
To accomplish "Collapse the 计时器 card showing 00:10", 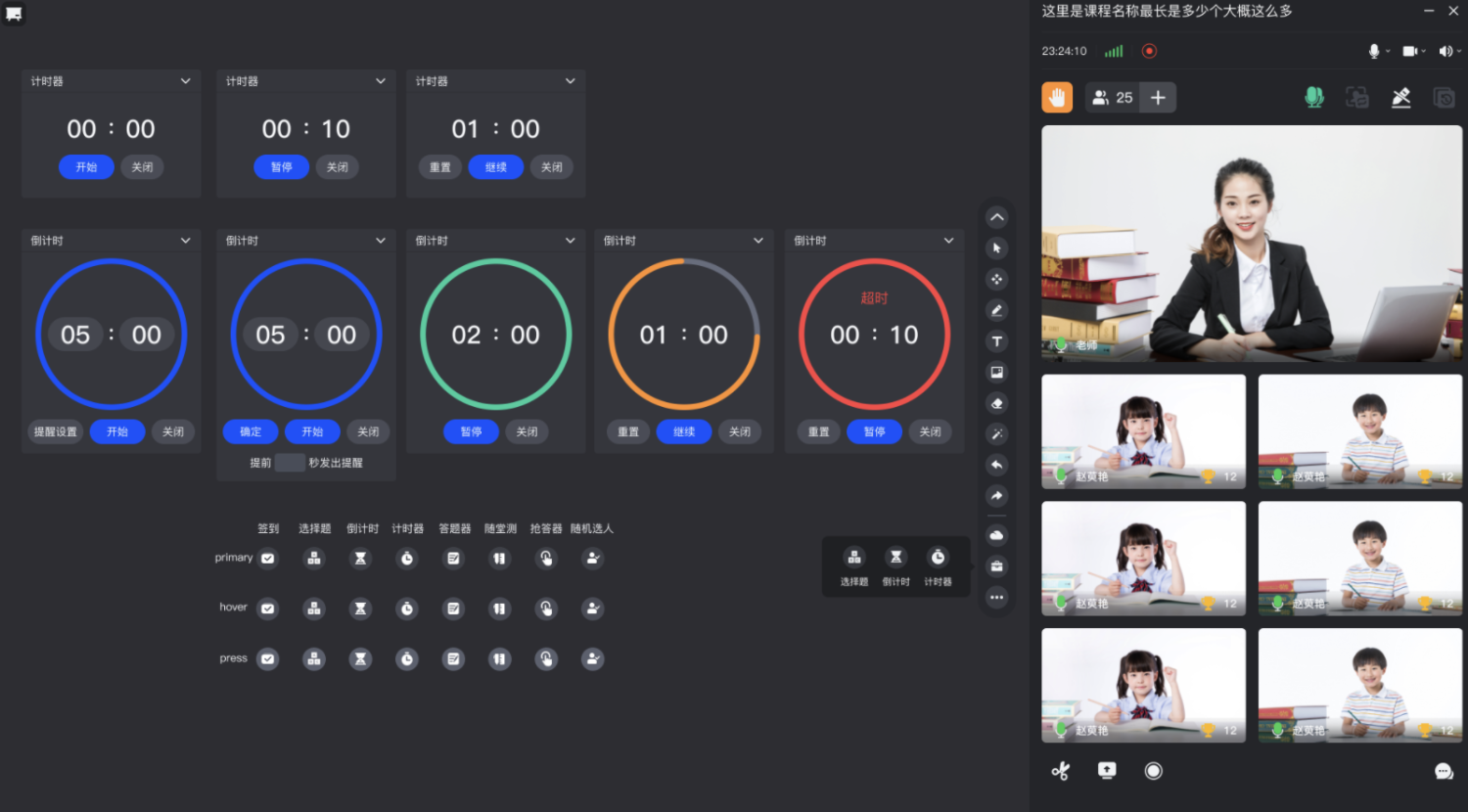I will (x=381, y=81).
